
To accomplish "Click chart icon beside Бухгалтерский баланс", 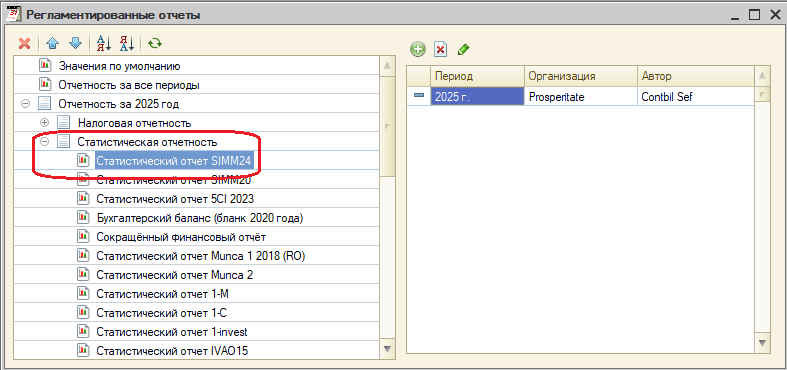I will pyautogui.click(x=83, y=217).
